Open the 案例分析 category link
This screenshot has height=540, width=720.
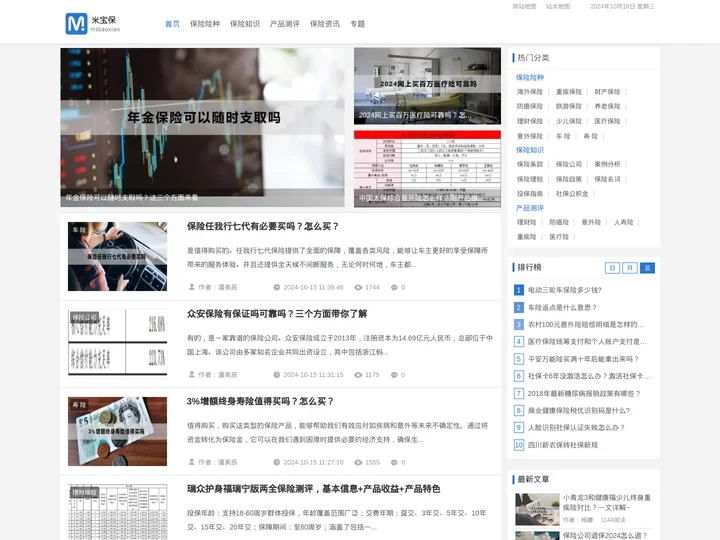[x=607, y=164]
